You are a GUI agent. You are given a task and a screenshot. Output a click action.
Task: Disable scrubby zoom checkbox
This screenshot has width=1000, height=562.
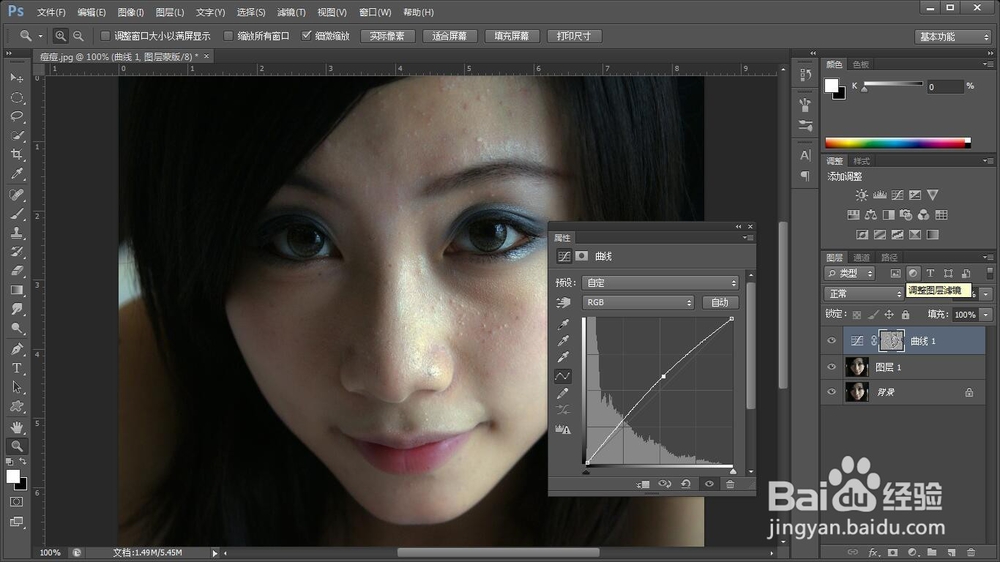[306, 36]
